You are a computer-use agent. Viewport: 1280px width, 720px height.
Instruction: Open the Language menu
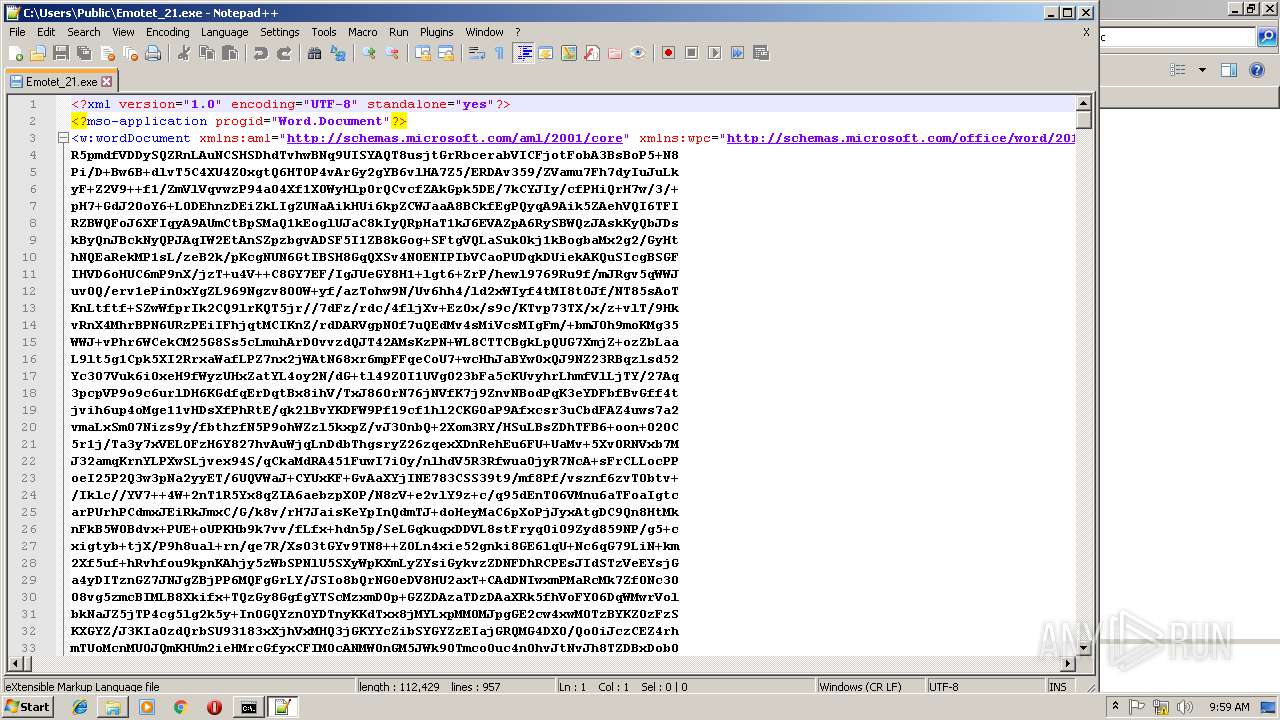(x=224, y=32)
